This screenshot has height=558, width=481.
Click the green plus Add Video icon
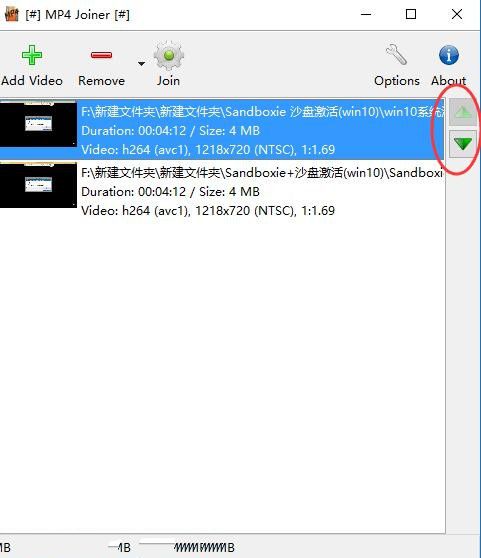click(x=32, y=55)
